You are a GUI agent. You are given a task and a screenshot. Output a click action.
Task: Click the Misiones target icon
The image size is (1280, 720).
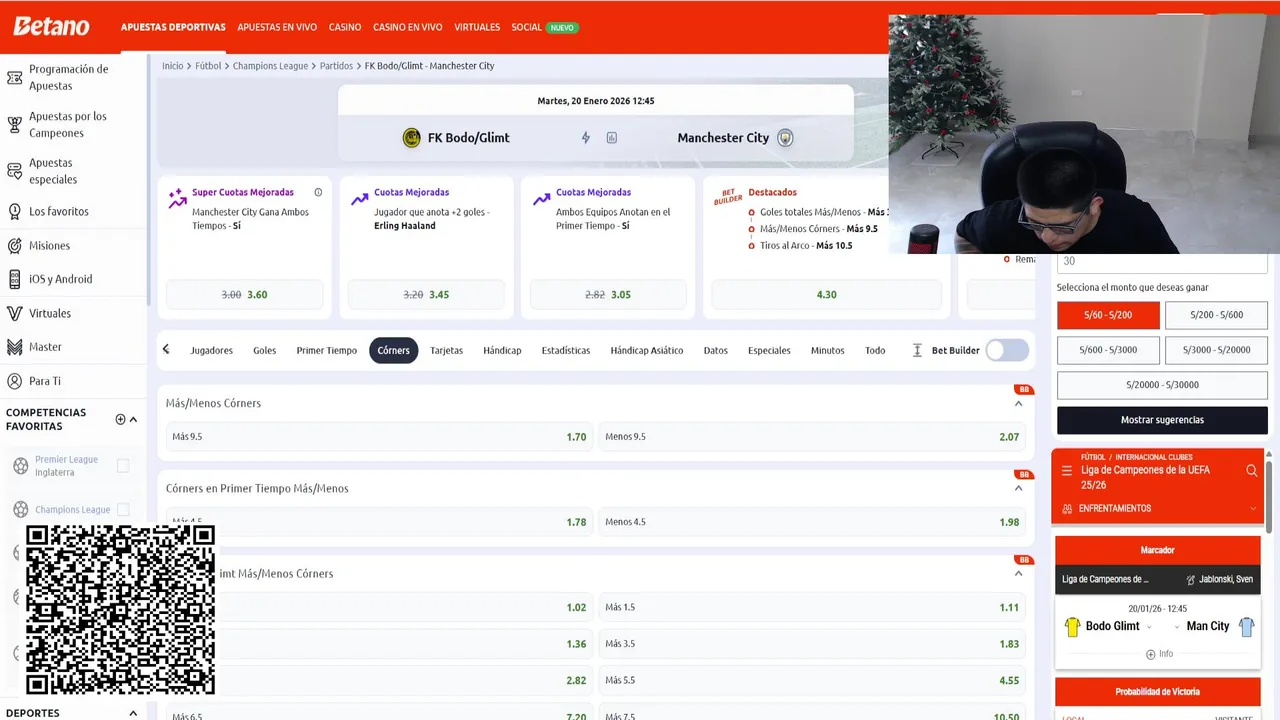tap(14, 245)
